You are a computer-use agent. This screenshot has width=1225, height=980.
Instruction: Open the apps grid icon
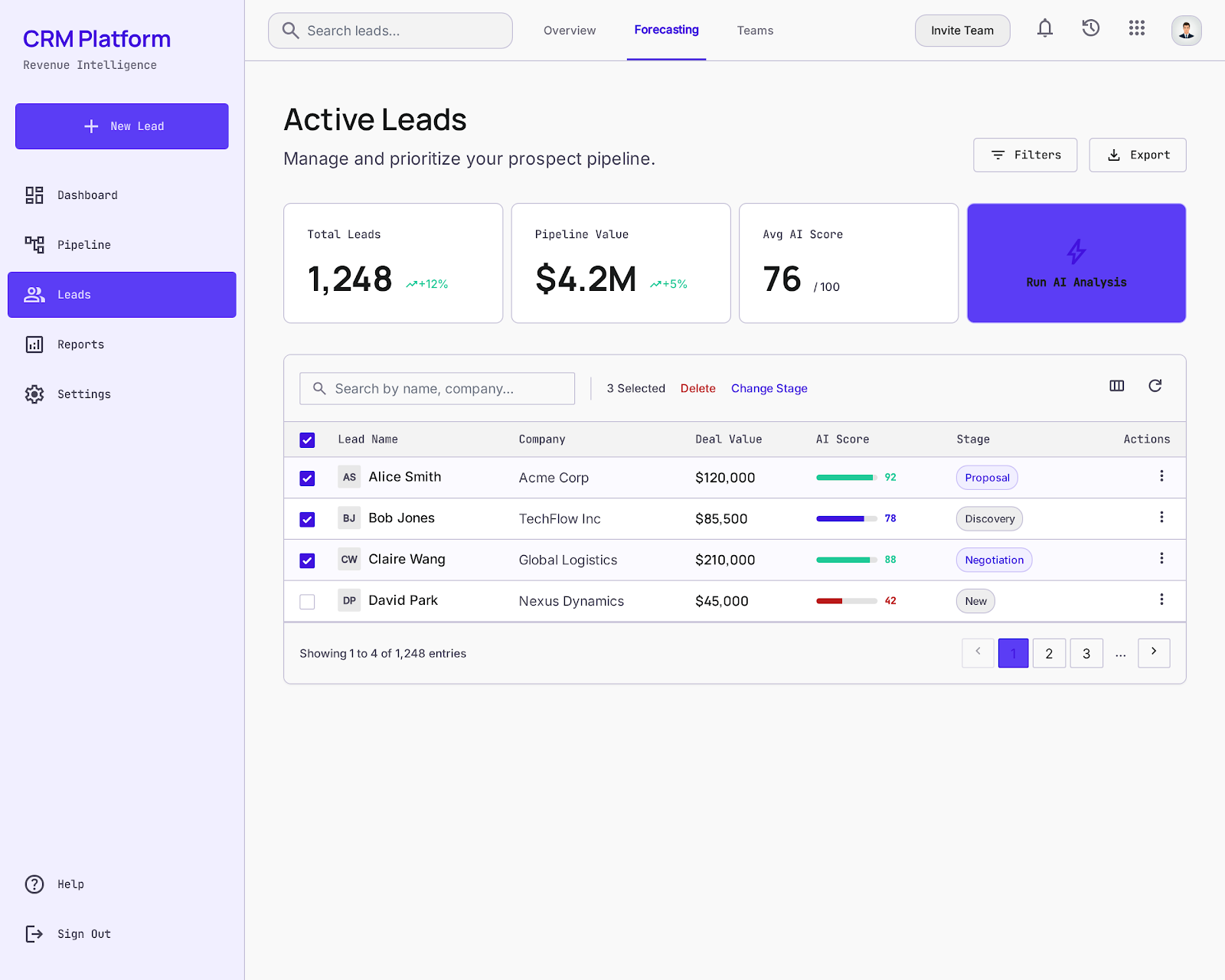point(1137,28)
